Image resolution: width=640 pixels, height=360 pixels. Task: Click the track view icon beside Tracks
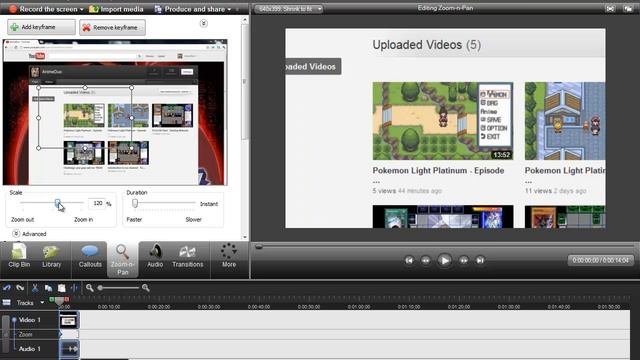(7, 302)
